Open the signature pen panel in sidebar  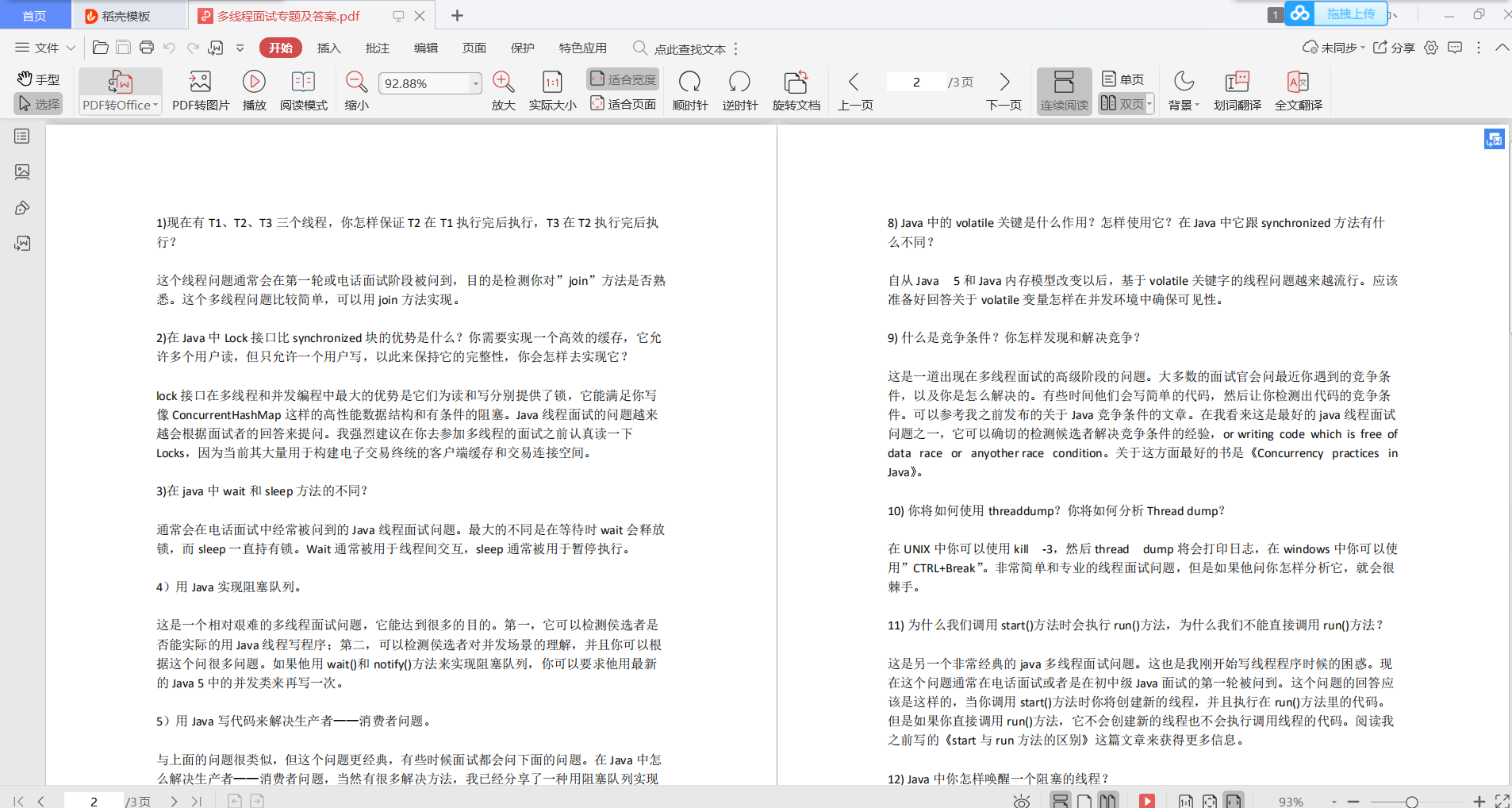click(22, 208)
